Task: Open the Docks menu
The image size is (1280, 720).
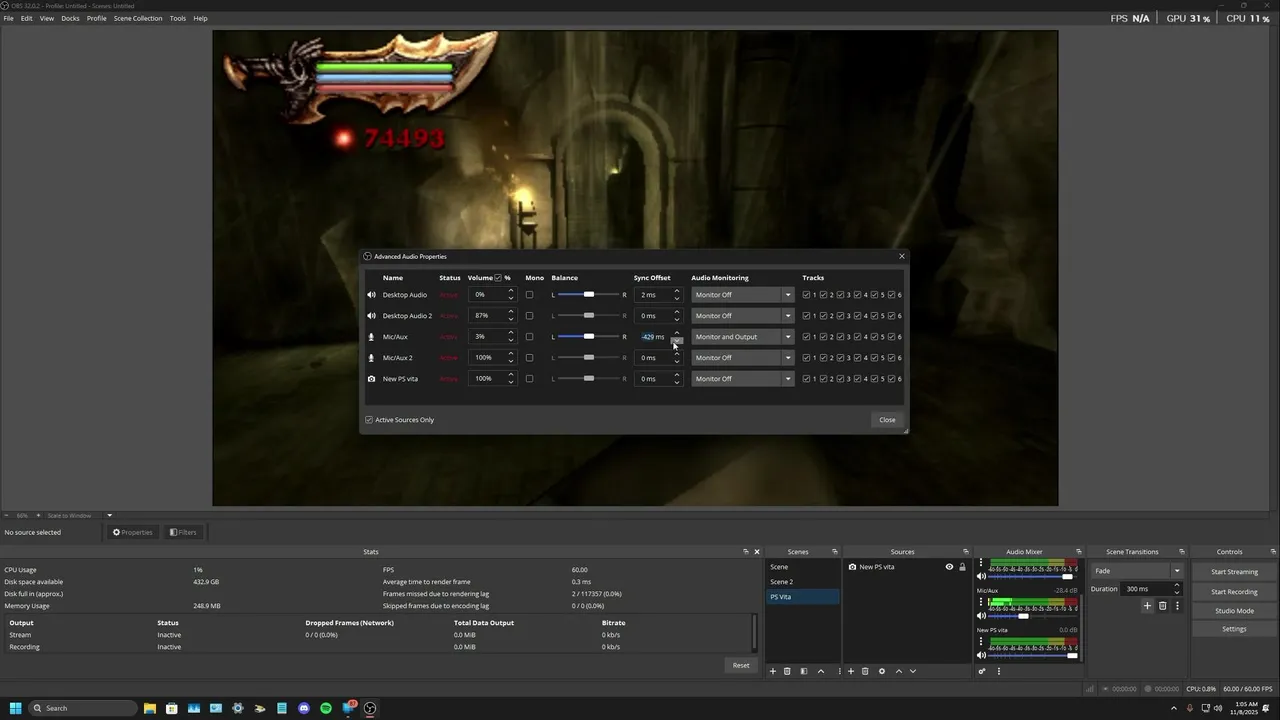Action: 70,18
